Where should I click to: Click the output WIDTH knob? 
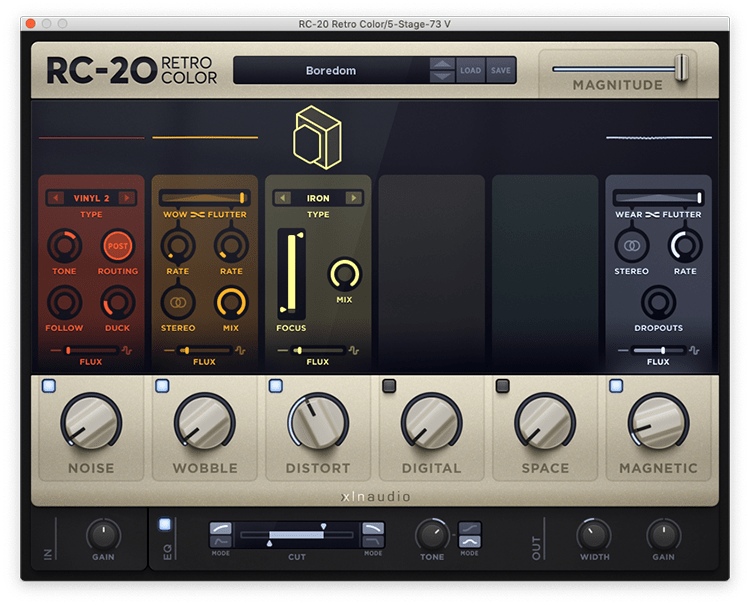tap(594, 535)
